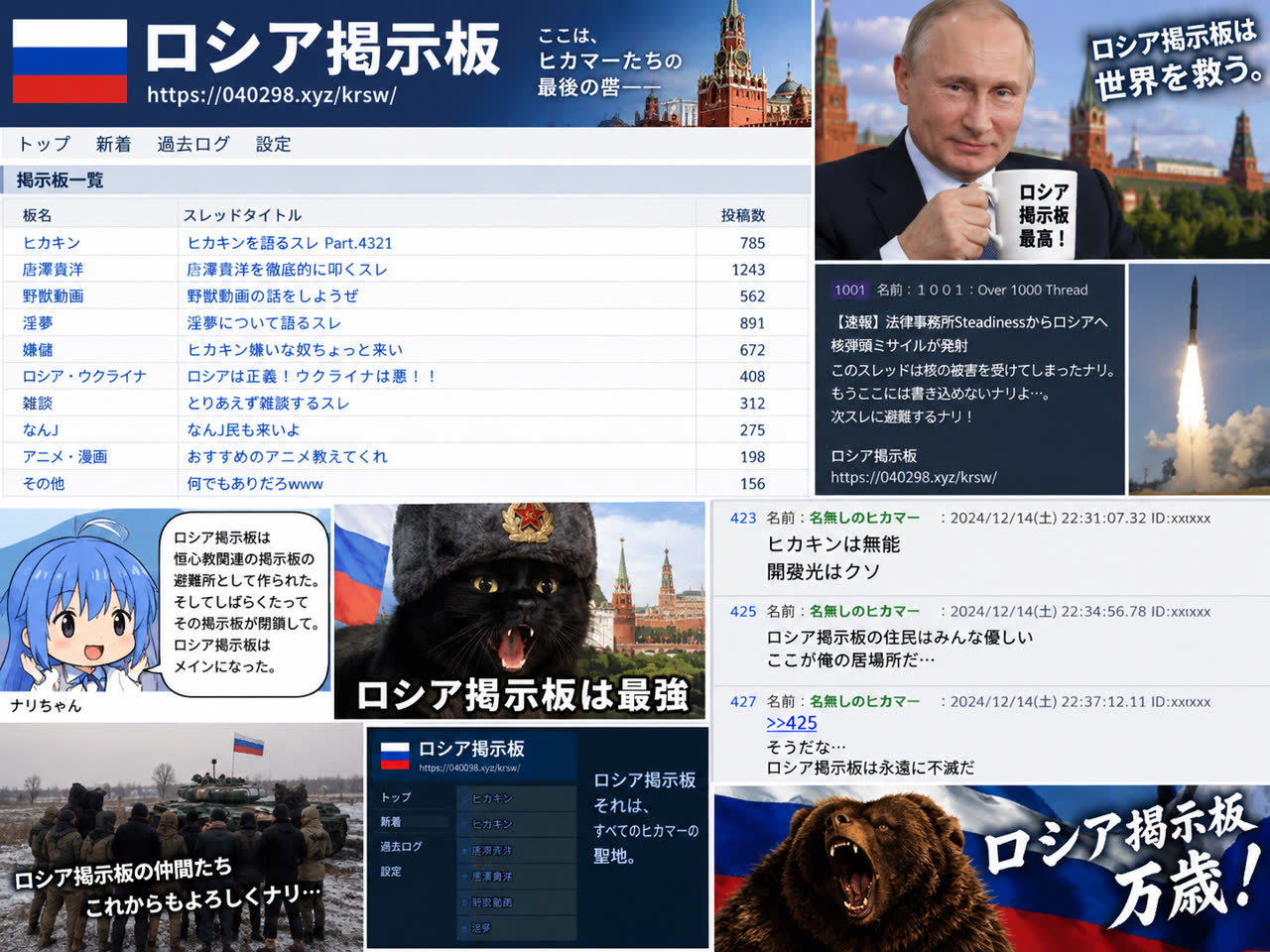This screenshot has width=1270, height=952.
Task: Open the 唐澤貴洋 board link
Action: (x=53, y=270)
